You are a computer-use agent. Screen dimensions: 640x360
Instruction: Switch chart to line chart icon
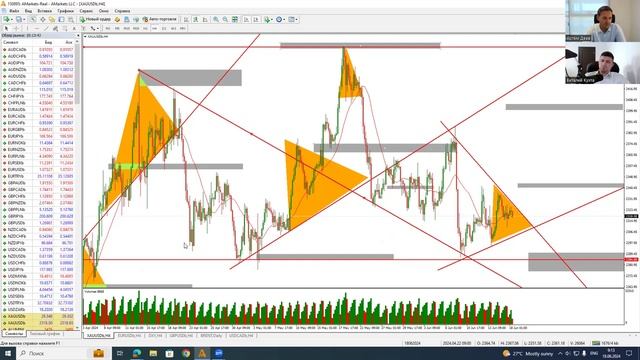(205, 19)
